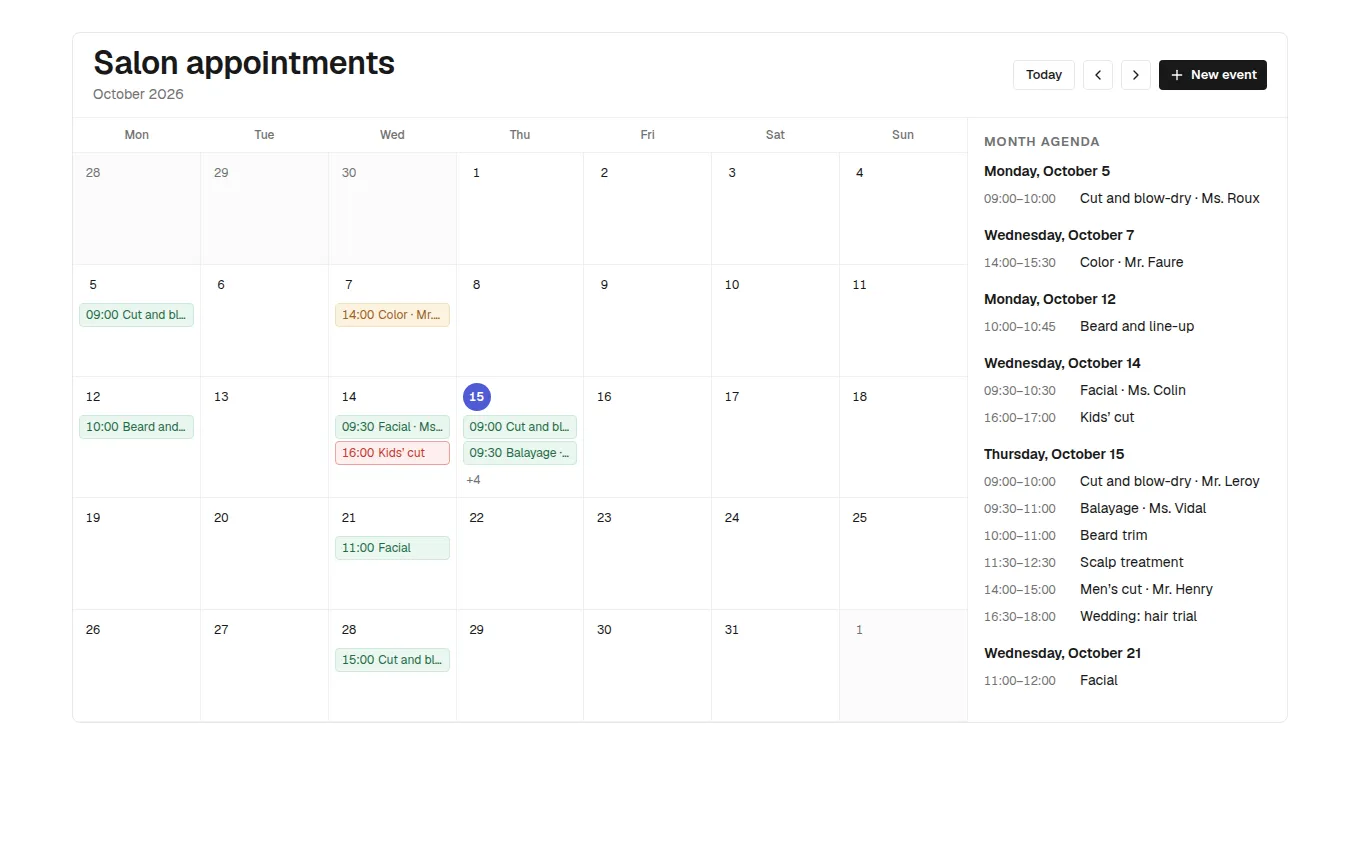Click agenda entry Cut and blow-dry · Ms. Roux

click(1127, 199)
